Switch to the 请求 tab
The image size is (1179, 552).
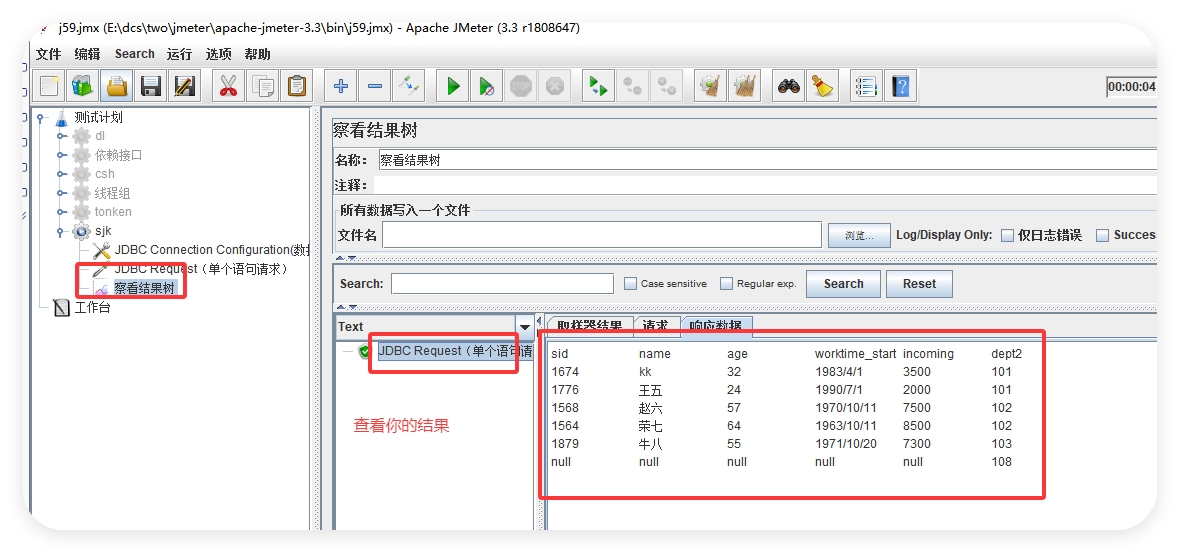coord(656,326)
